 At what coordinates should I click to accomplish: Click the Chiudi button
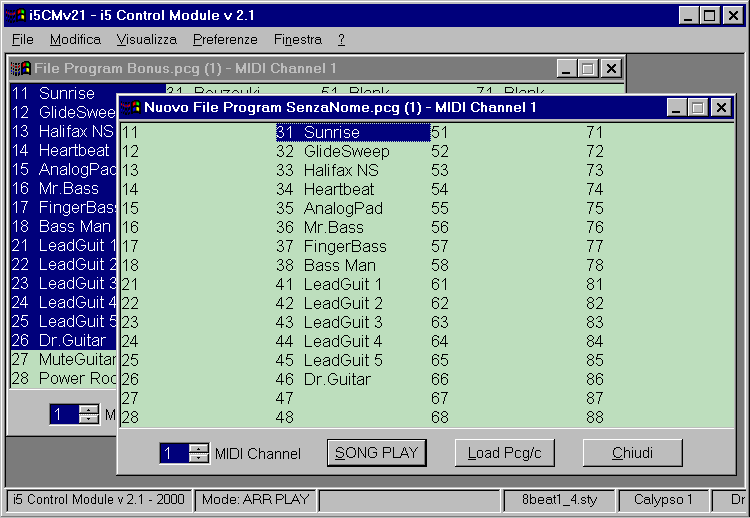coord(632,453)
